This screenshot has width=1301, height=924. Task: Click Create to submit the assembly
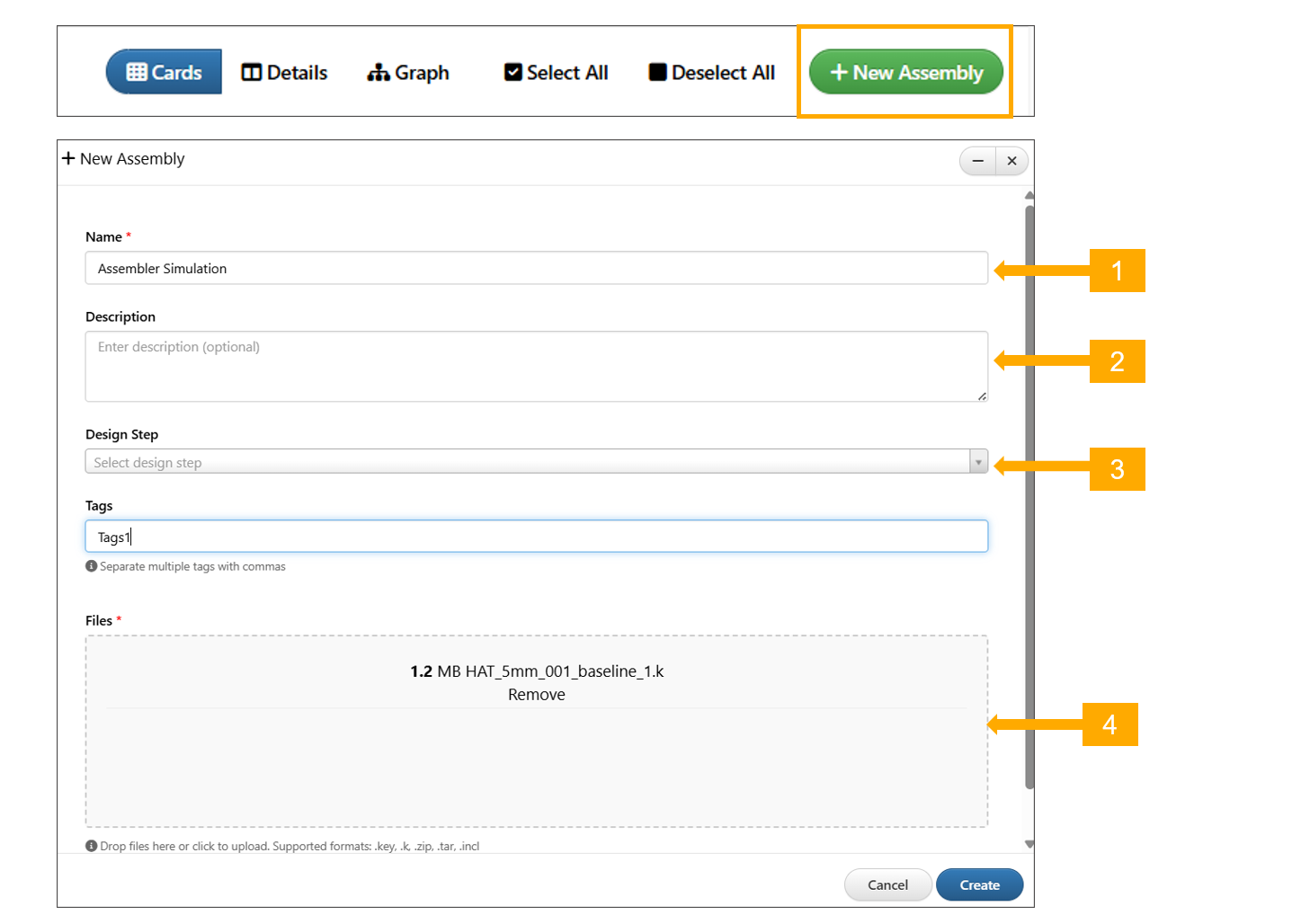[979, 885]
